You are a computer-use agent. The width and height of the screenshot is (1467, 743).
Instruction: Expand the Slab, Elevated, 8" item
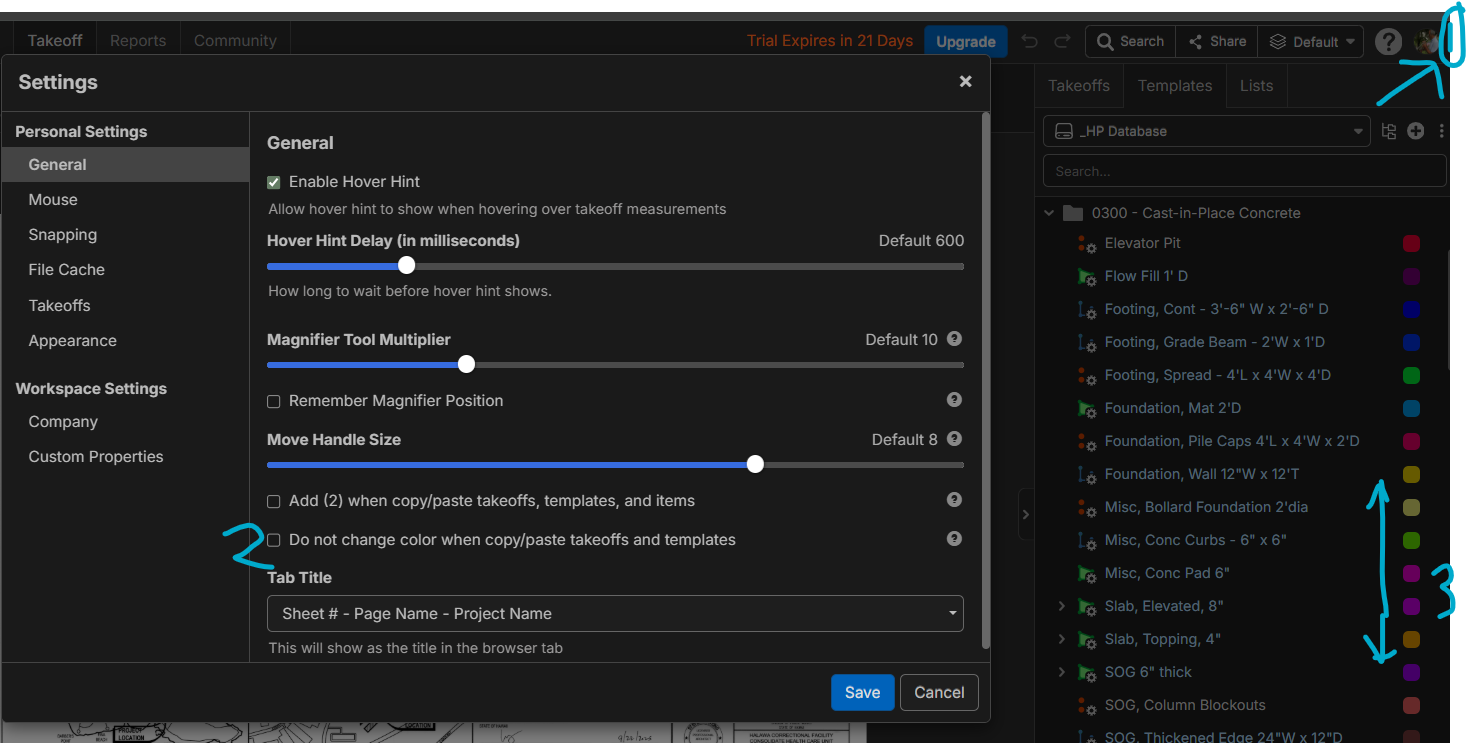pyautogui.click(x=1061, y=606)
